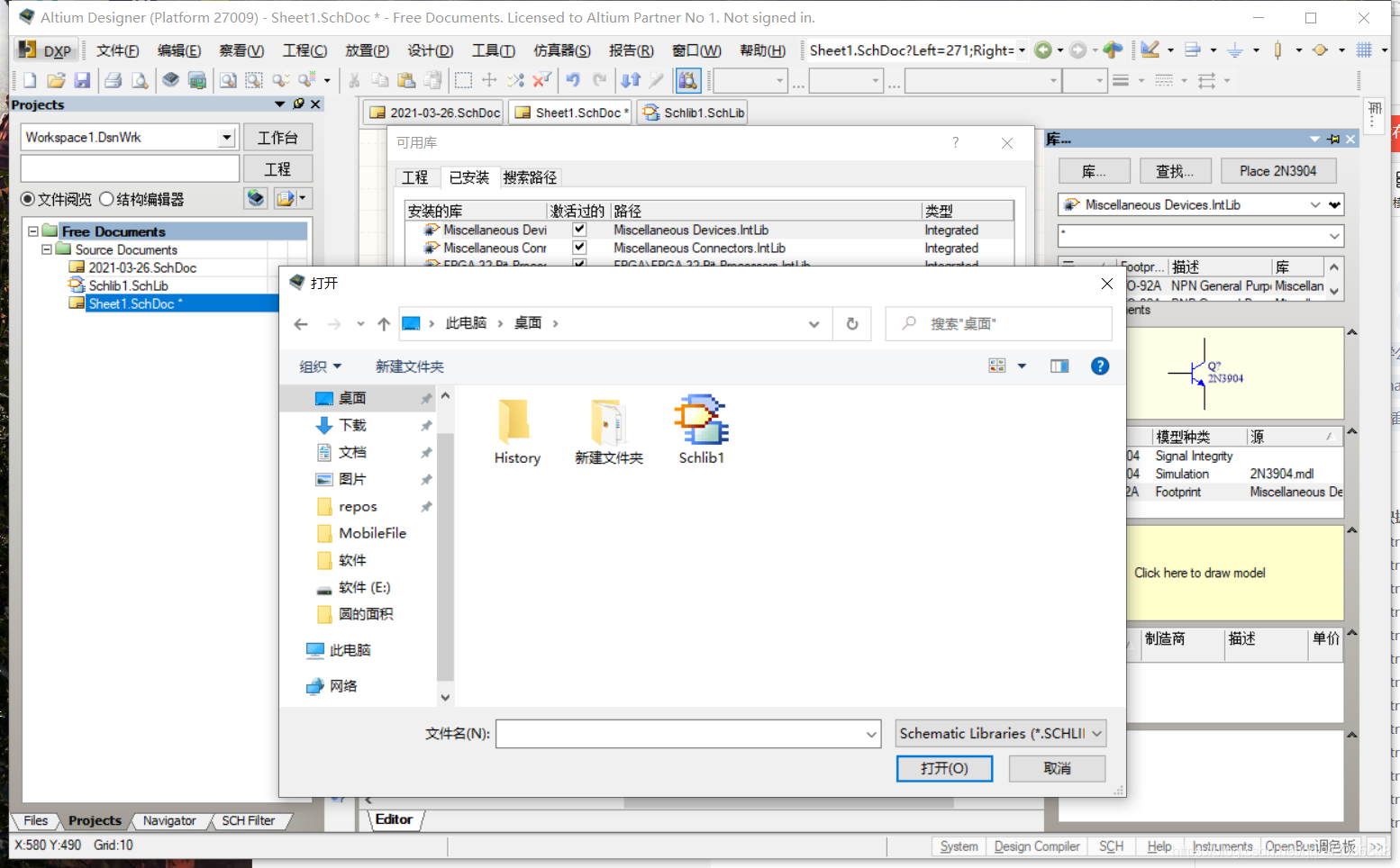Click the green back navigation icon
The image size is (1400, 868).
[1043, 50]
